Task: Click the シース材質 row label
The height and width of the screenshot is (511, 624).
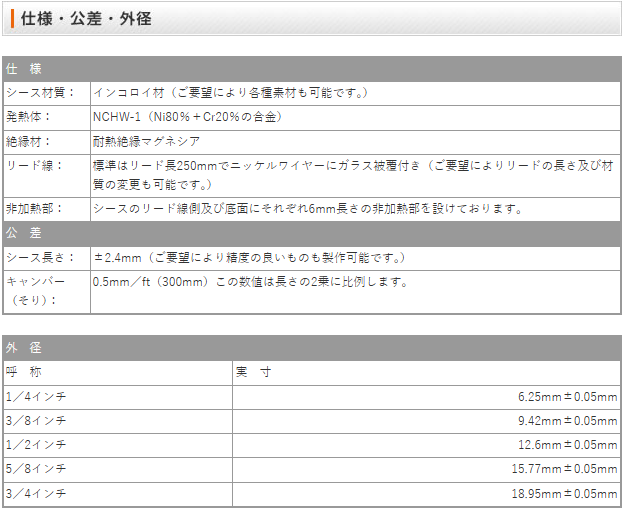Action: click(40, 93)
